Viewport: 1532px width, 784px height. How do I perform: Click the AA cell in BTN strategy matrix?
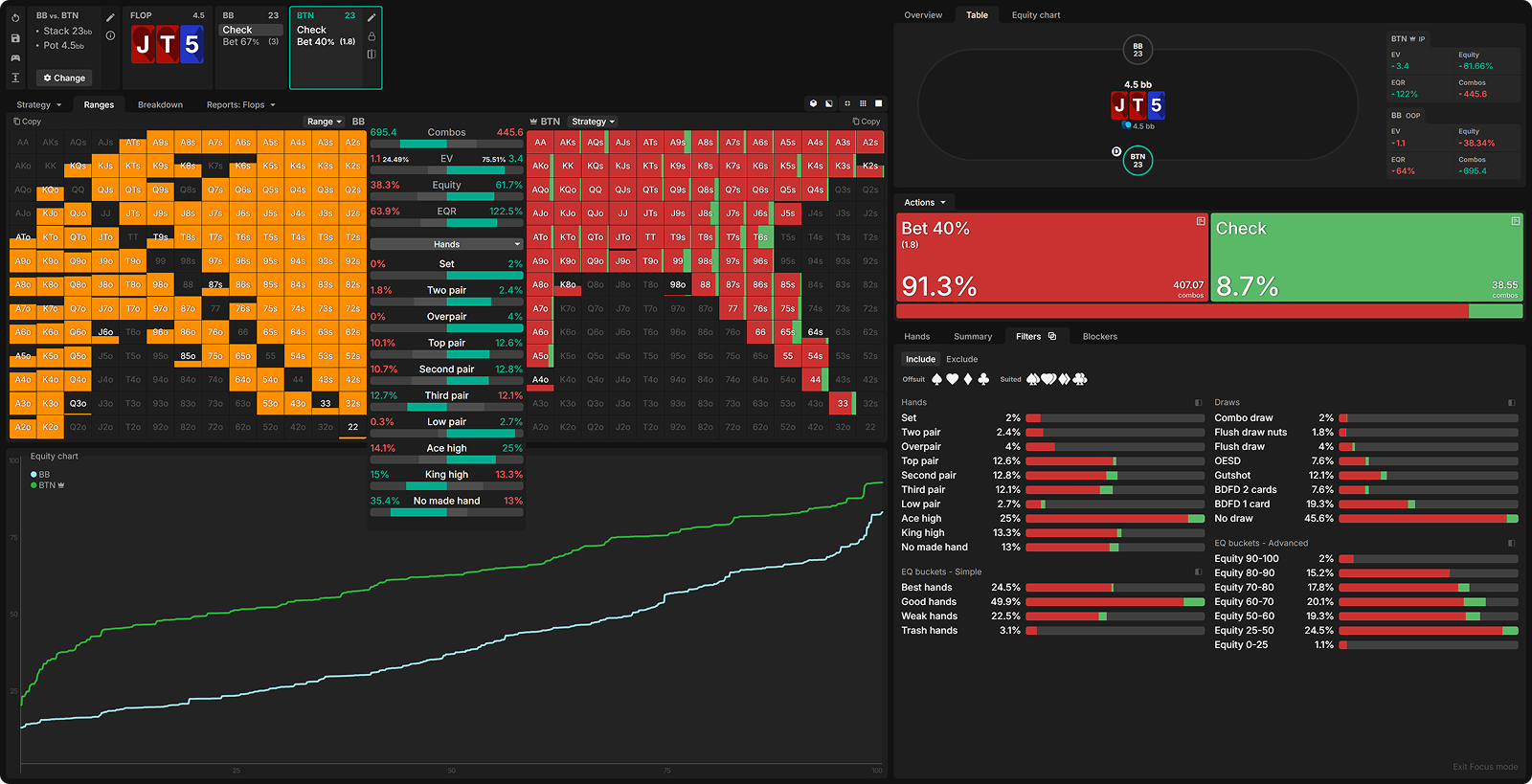pos(540,143)
